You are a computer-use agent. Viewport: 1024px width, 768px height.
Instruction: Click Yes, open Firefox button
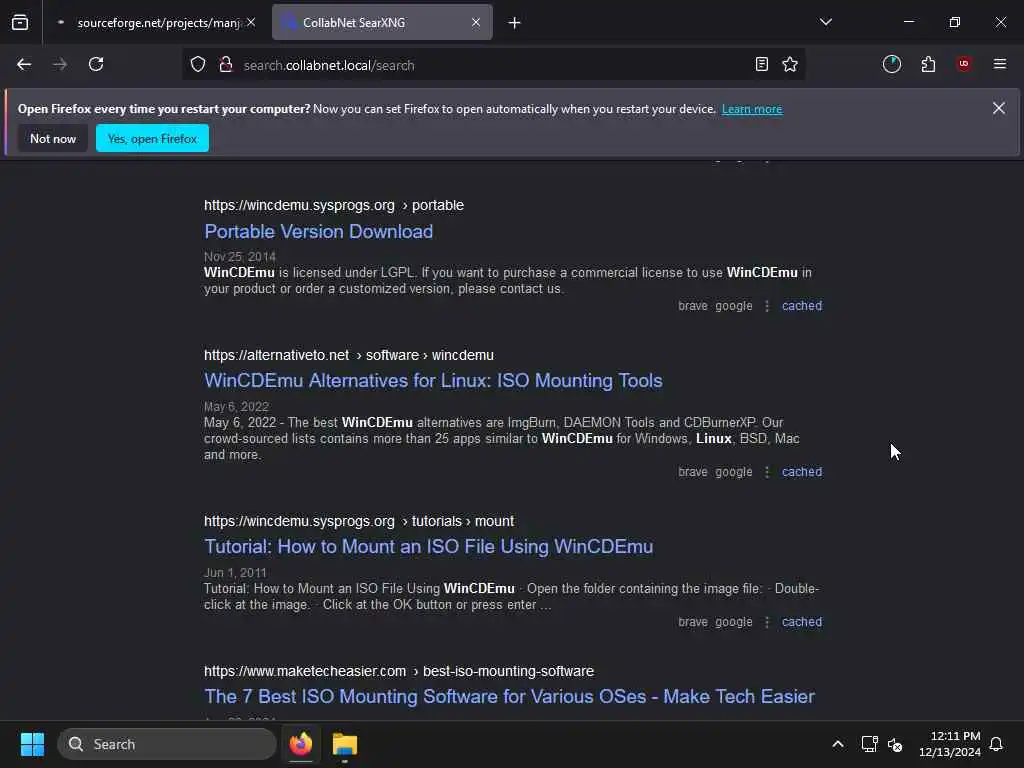152,138
